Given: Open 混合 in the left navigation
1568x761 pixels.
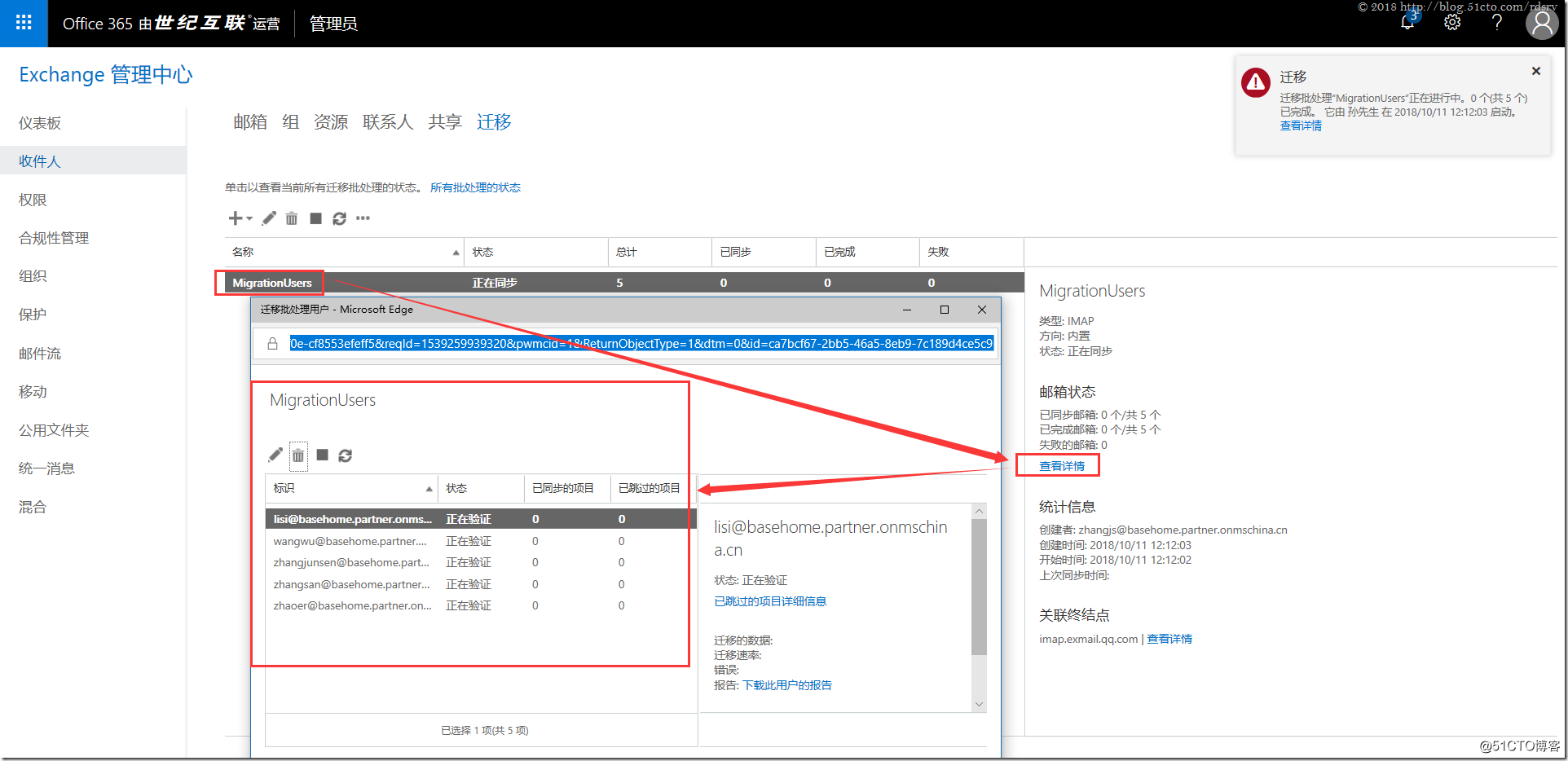Looking at the screenshot, I should click(33, 507).
